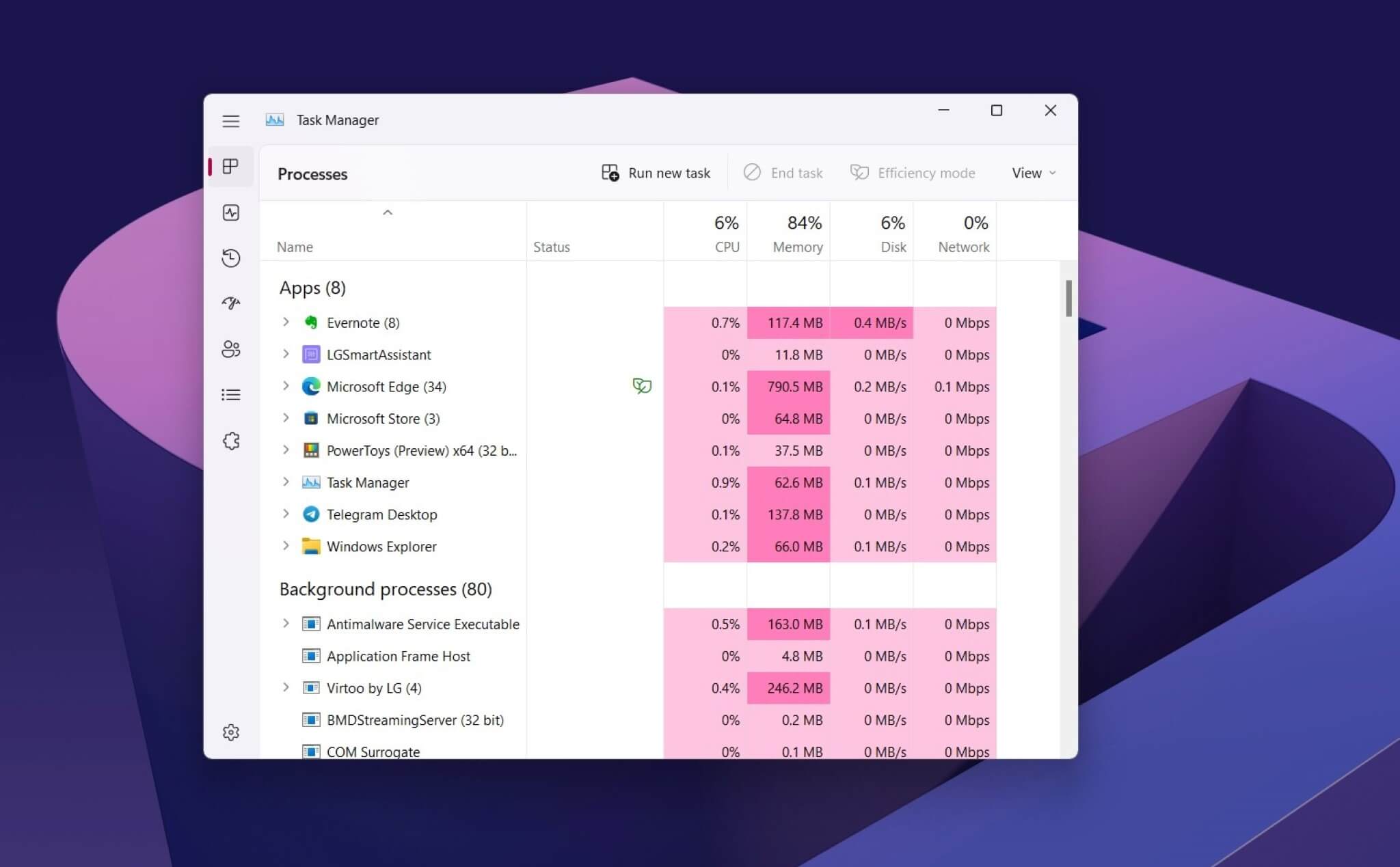Expand the LGSmartAssistant process
1400x867 pixels.
(286, 354)
